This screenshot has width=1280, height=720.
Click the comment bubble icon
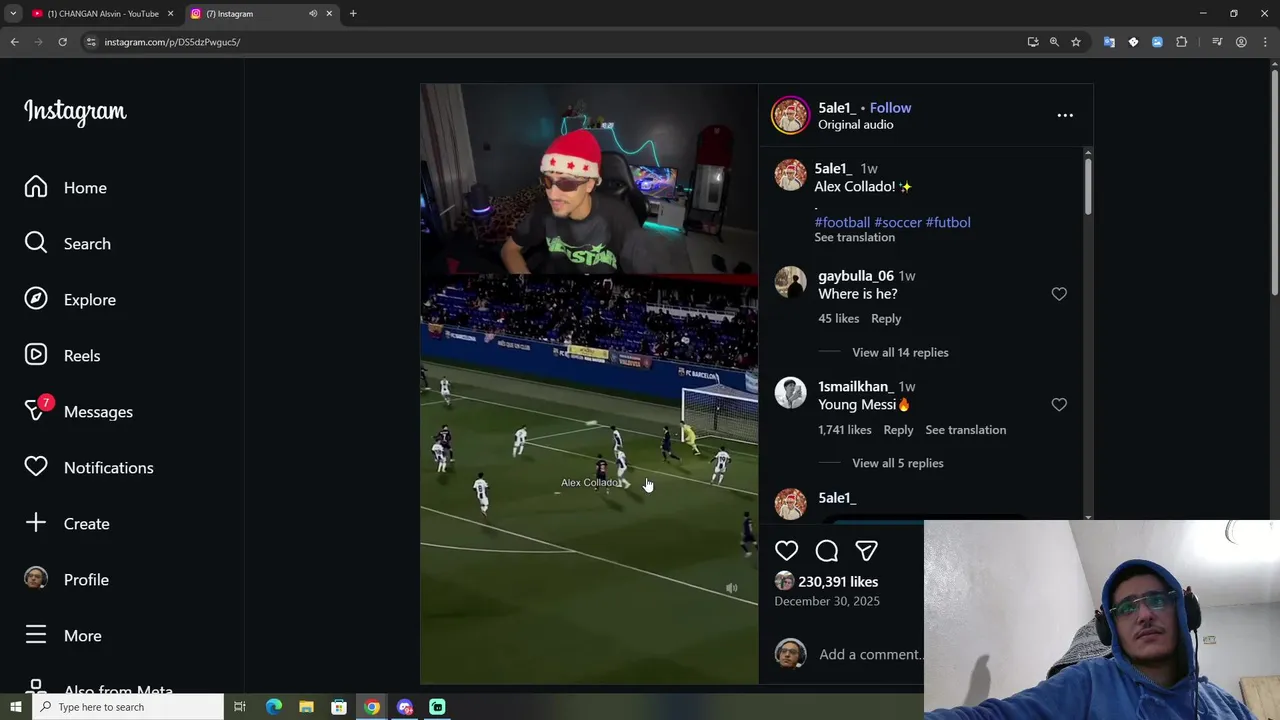(x=827, y=551)
